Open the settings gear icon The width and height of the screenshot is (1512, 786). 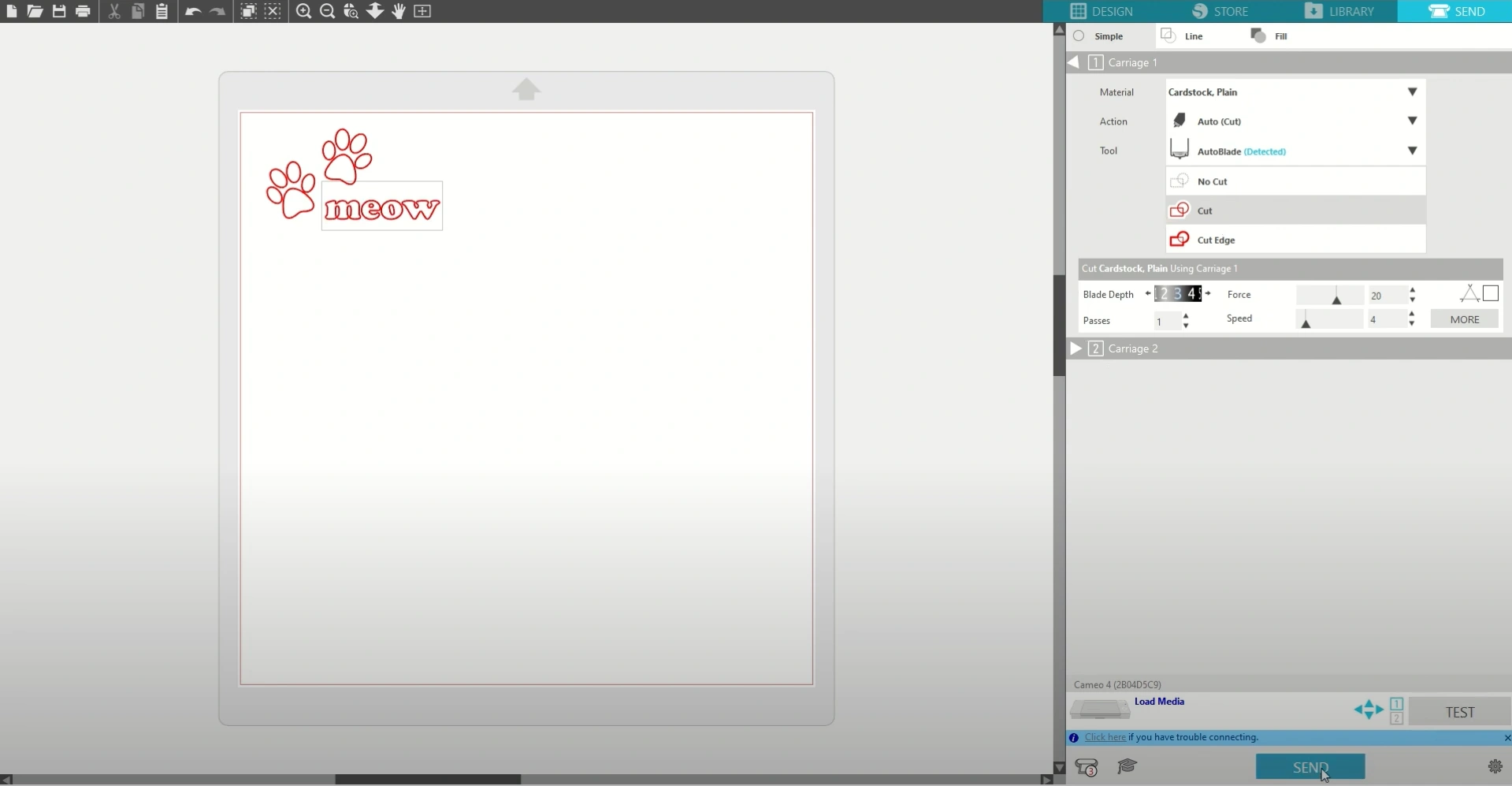(x=1494, y=767)
